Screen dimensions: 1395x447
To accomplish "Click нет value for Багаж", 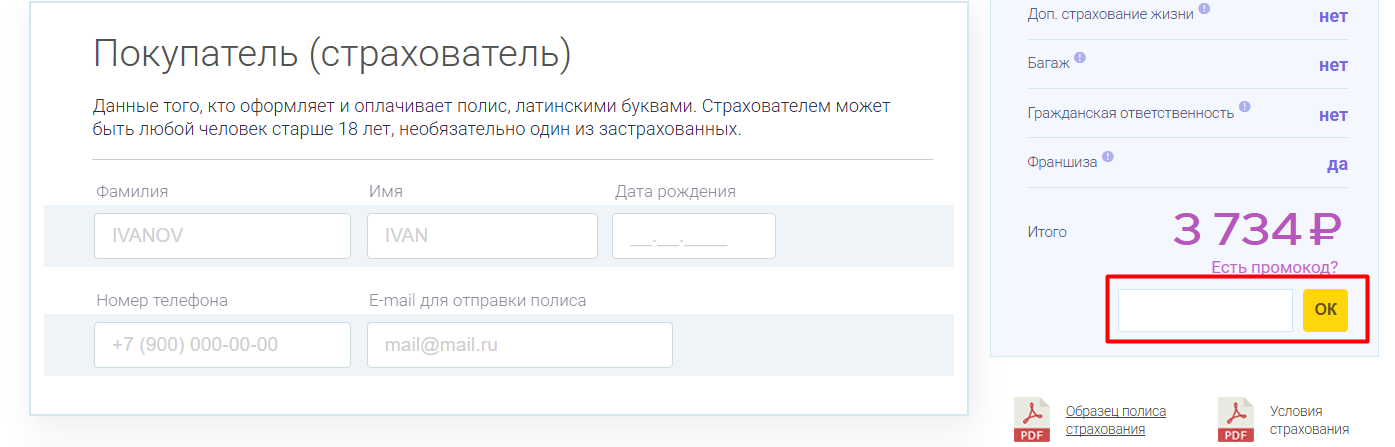I will click(x=1333, y=65).
